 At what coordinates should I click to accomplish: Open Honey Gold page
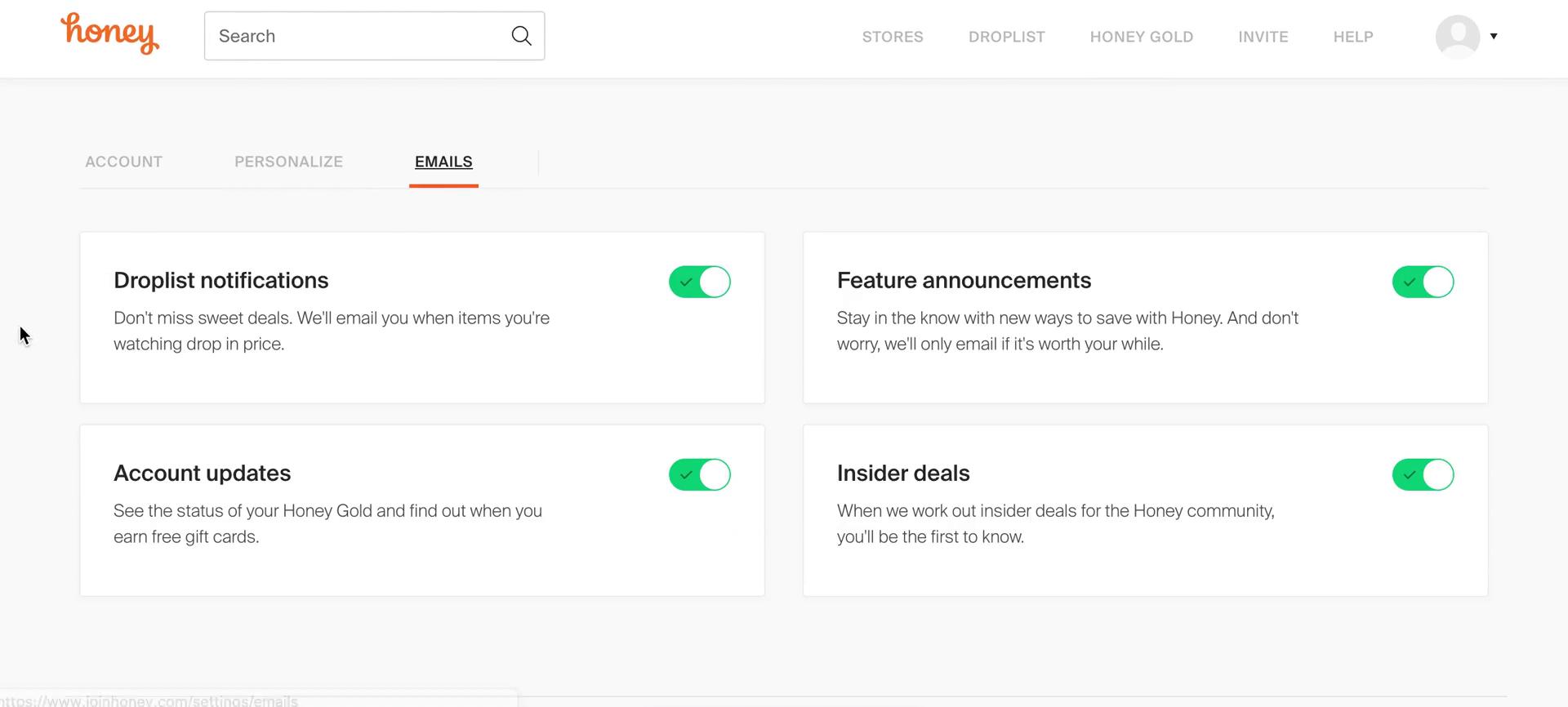[x=1141, y=37]
